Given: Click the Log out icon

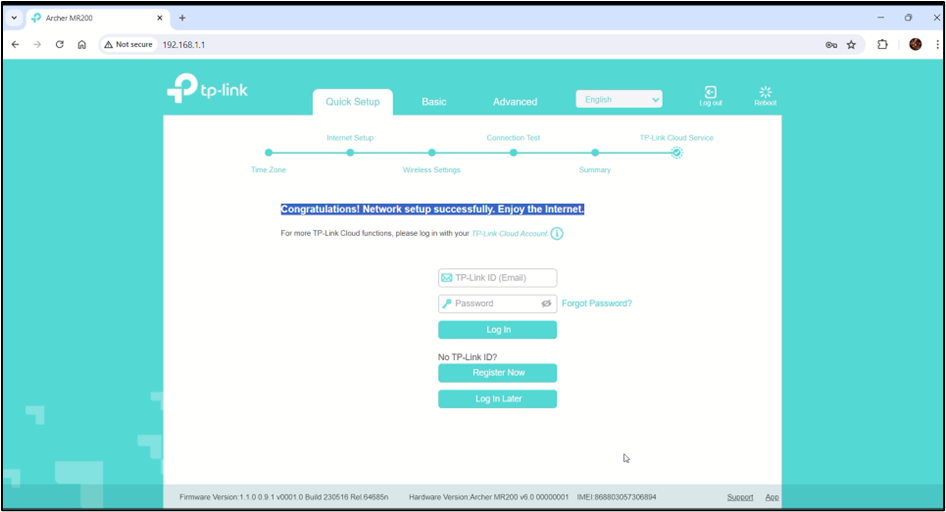Looking at the screenshot, I should (710, 93).
